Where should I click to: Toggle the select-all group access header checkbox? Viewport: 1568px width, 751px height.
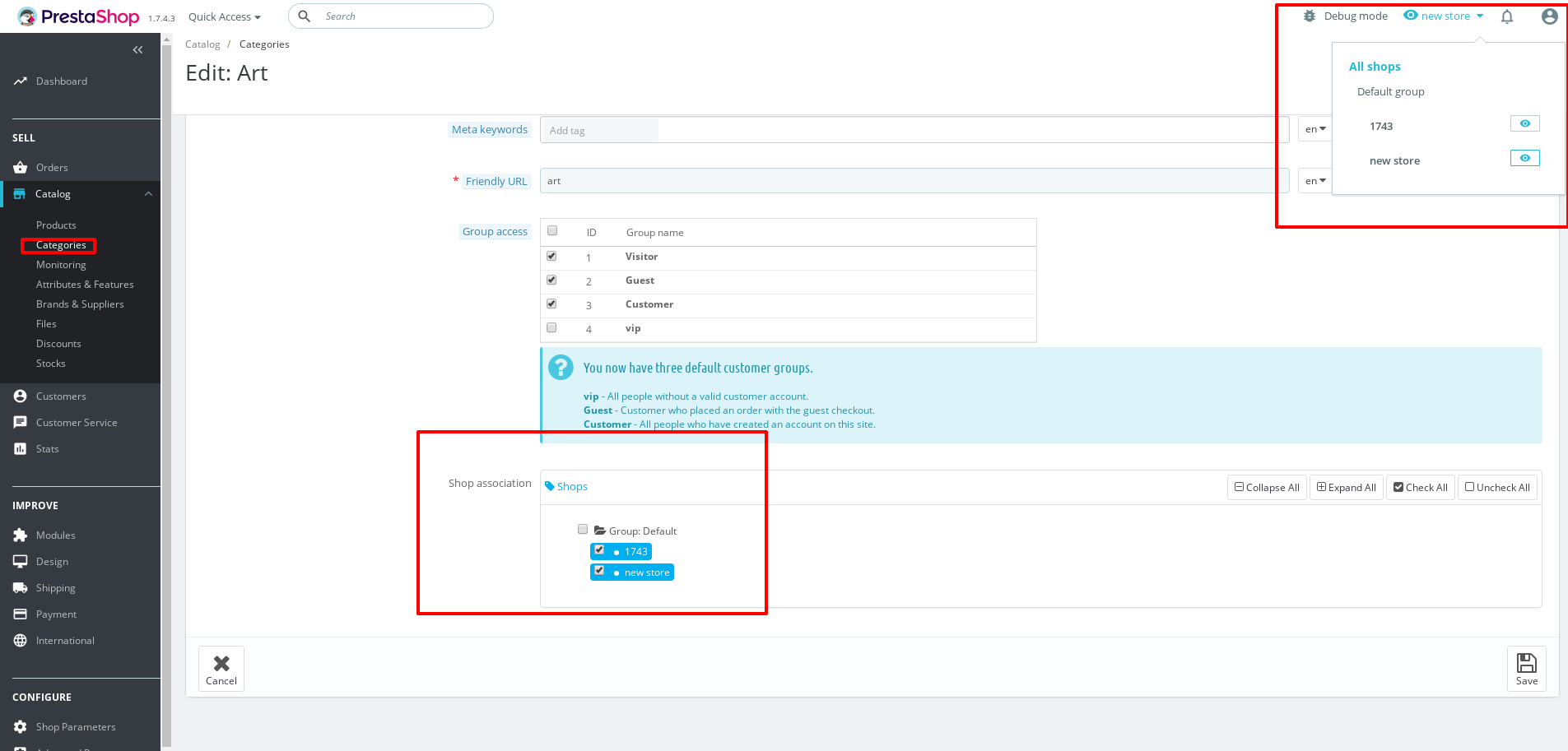552,231
